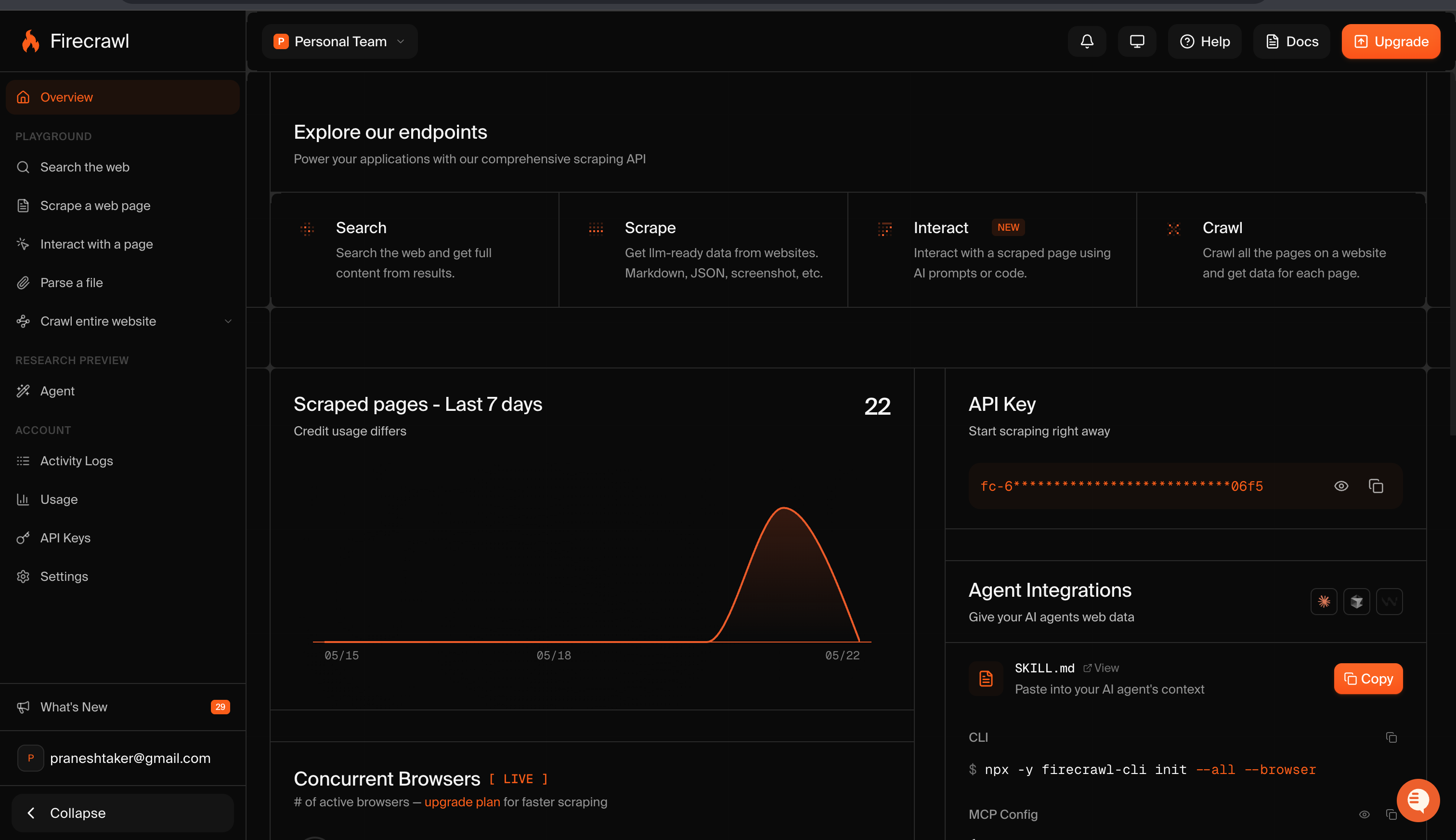Open What's New announcements
Viewport: 1456px width, 840px height.
[x=123, y=708]
